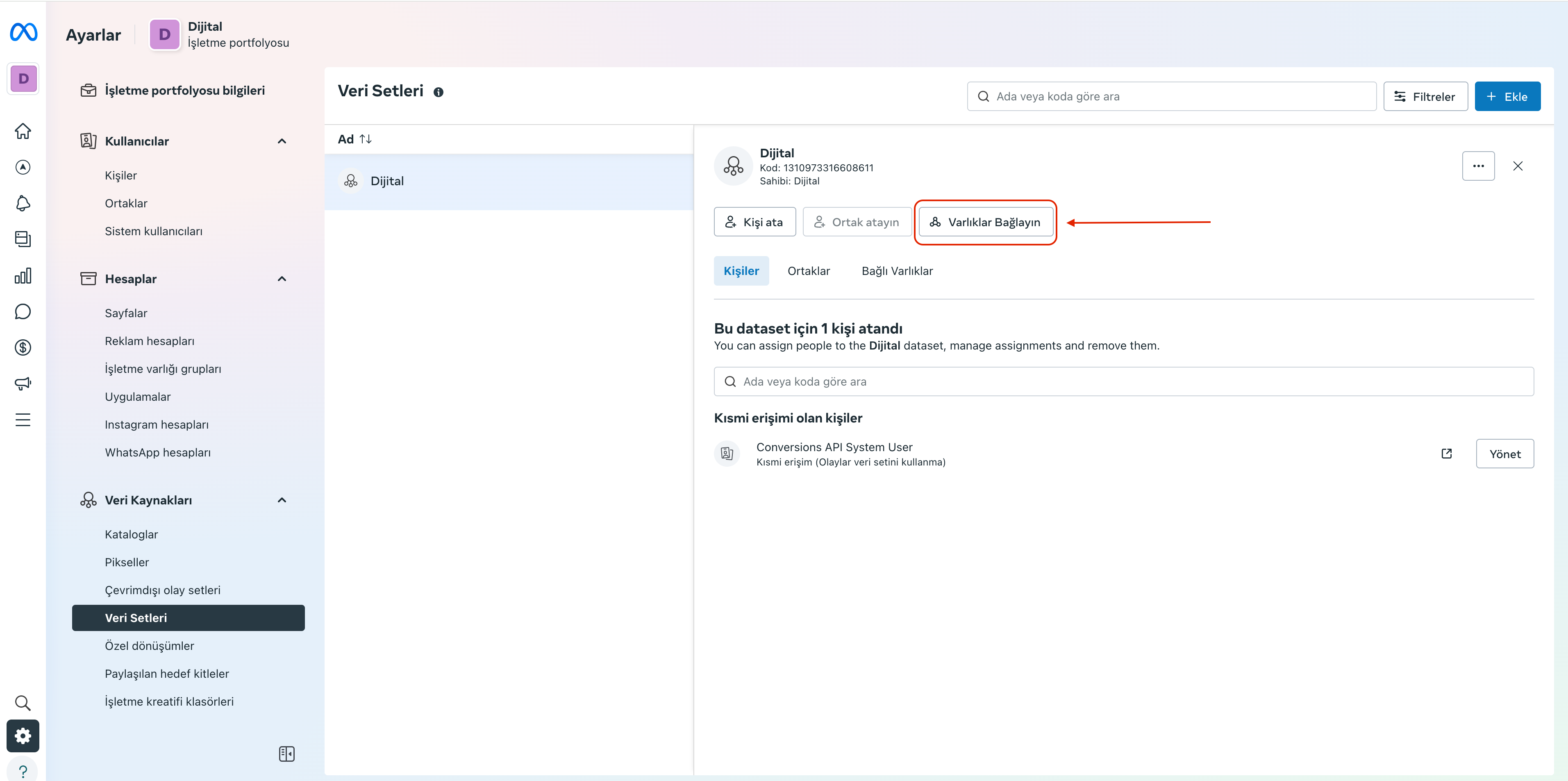Click the system user avatar icon
The image size is (1568, 781).
727,454
